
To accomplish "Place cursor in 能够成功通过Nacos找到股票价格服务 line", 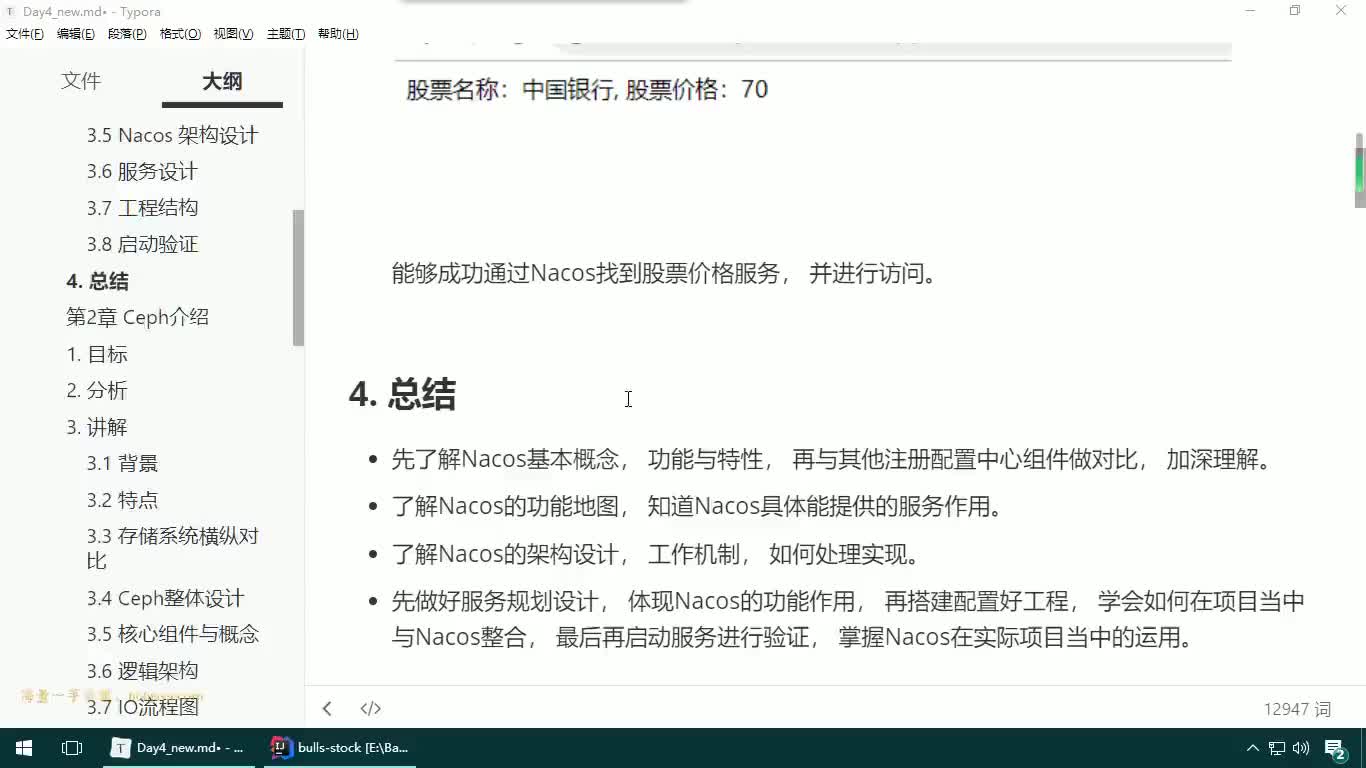I will pos(666,274).
